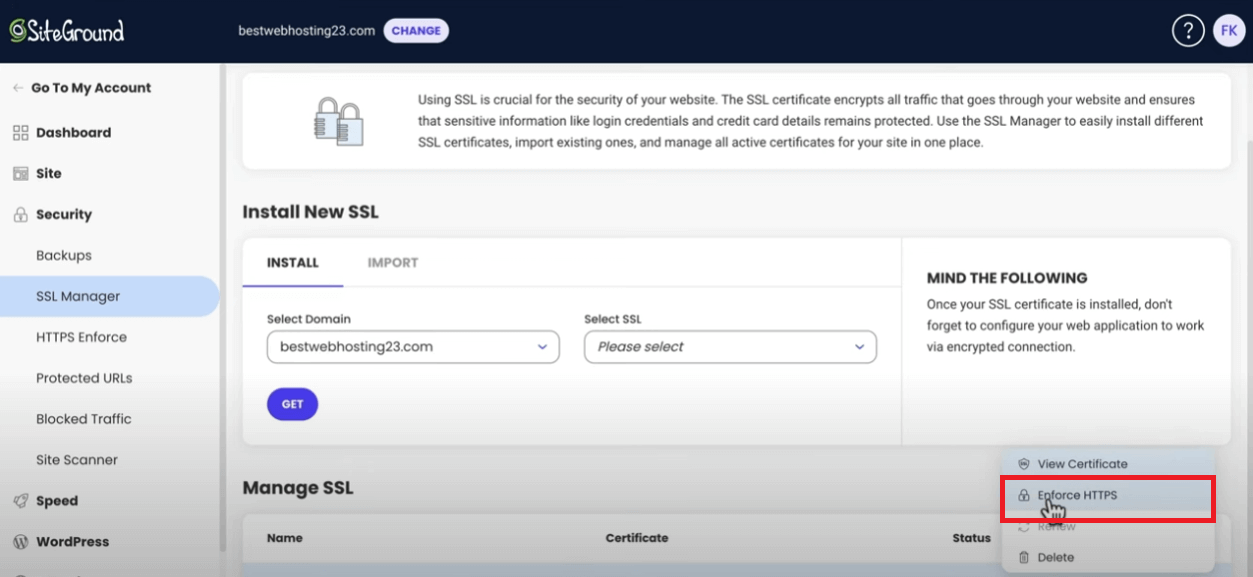Open Blocked Traffic in the sidebar
The width and height of the screenshot is (1253, 577).
click(x=84, y=419)
